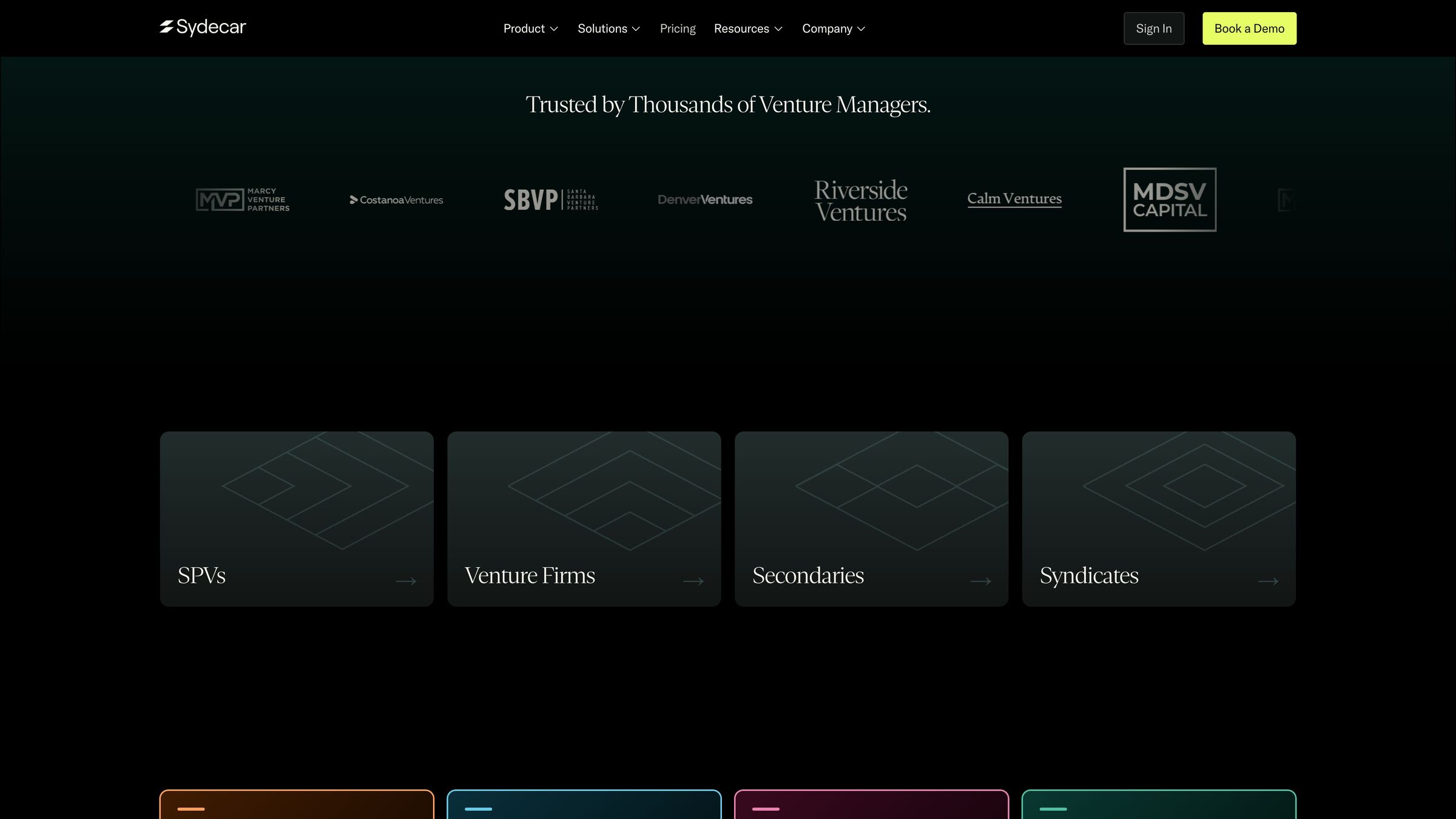Screen dimensions: 1456x819
Task: Click the pink-bordered card at bottom
Action: (871, 804)
